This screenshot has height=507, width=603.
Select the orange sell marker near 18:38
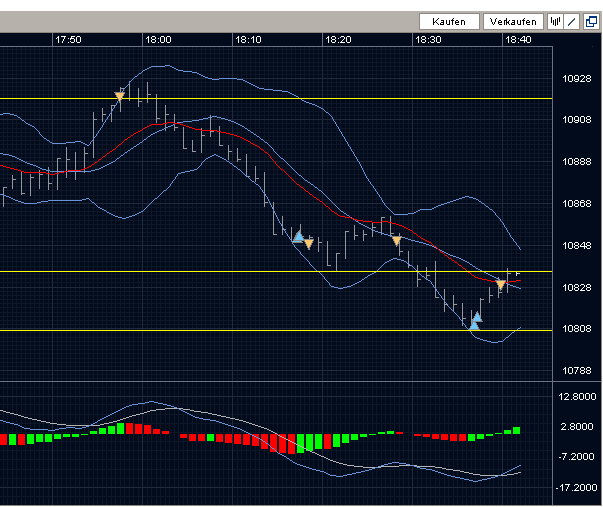pyautogui.click(x=501, y=286)
